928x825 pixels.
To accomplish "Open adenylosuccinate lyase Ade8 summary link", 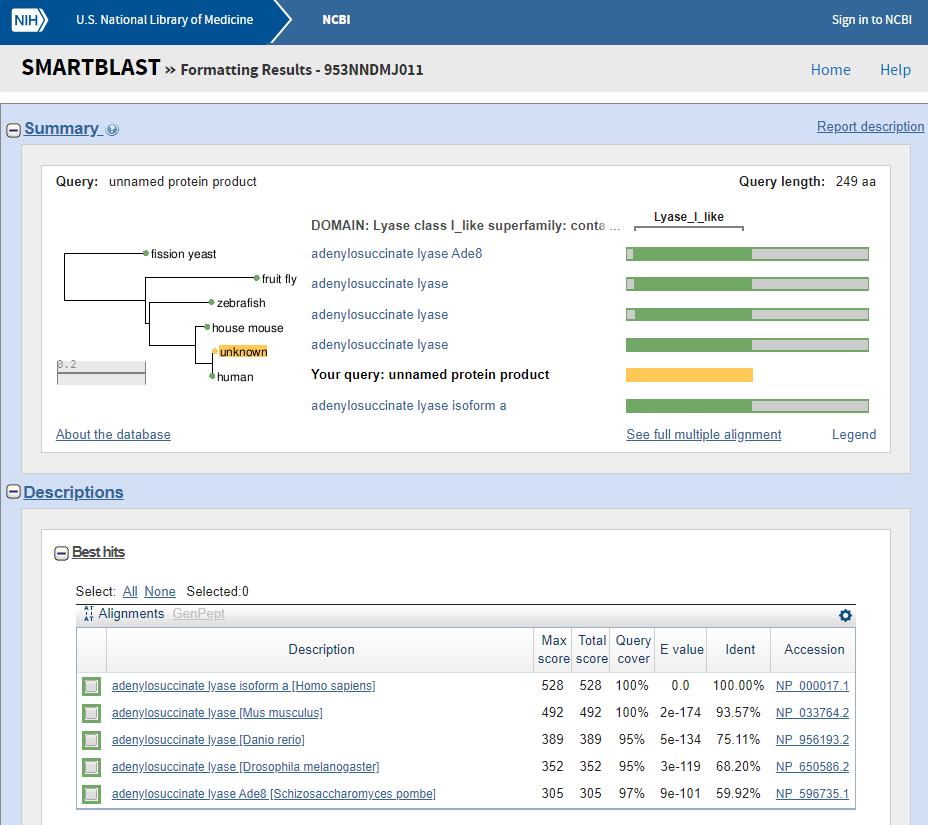I will click(x=397, y=253).
